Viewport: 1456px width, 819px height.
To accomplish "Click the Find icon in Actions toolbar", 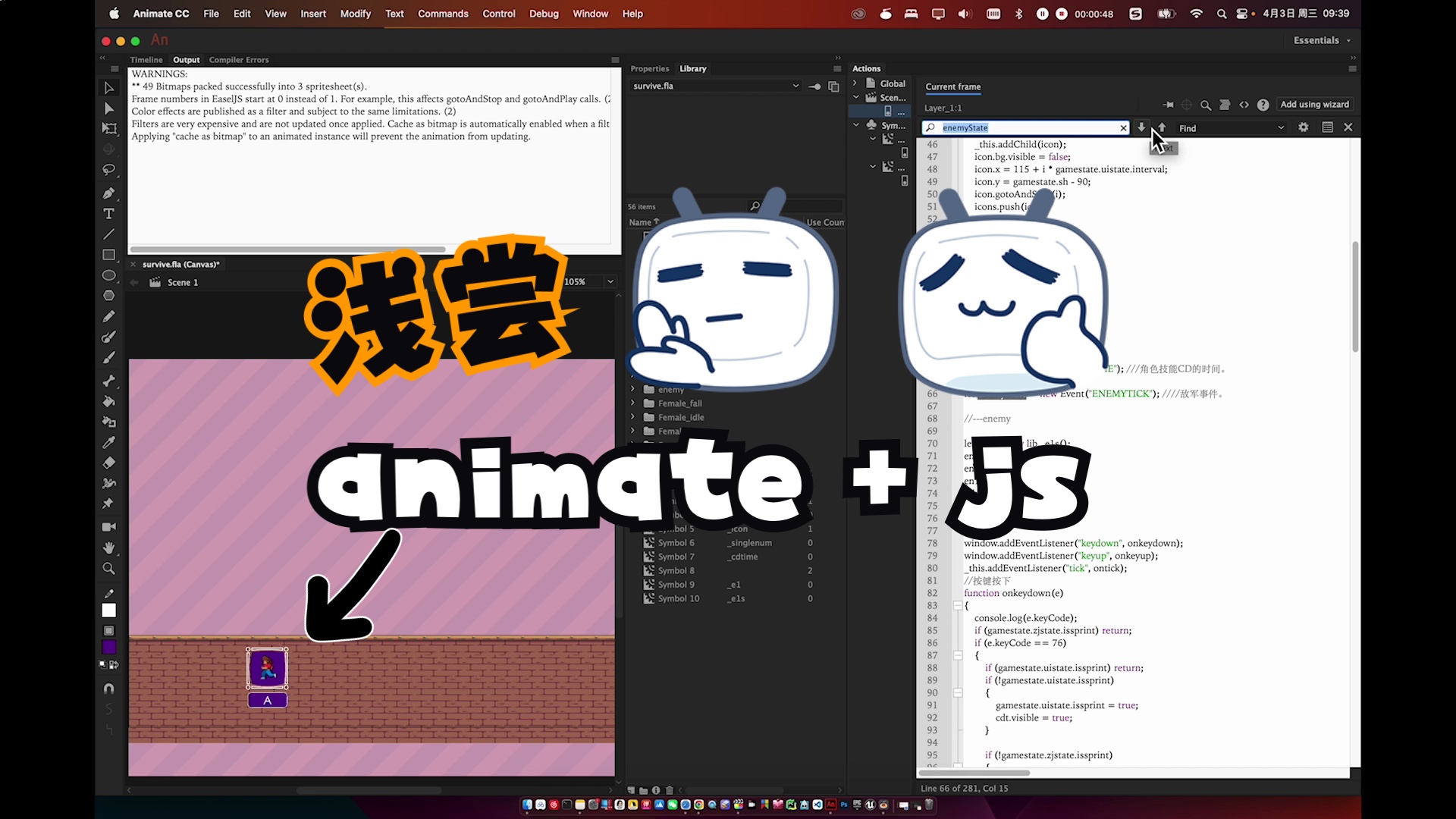I will pos(1206,105).
